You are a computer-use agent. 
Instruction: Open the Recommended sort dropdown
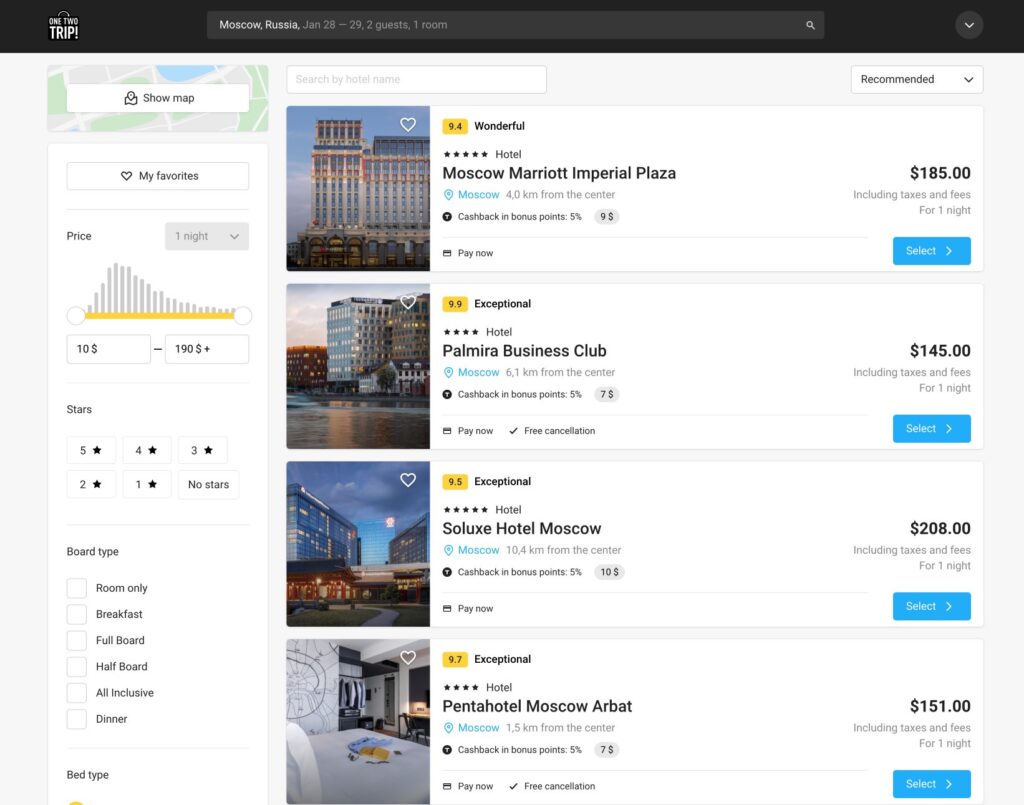915,79
